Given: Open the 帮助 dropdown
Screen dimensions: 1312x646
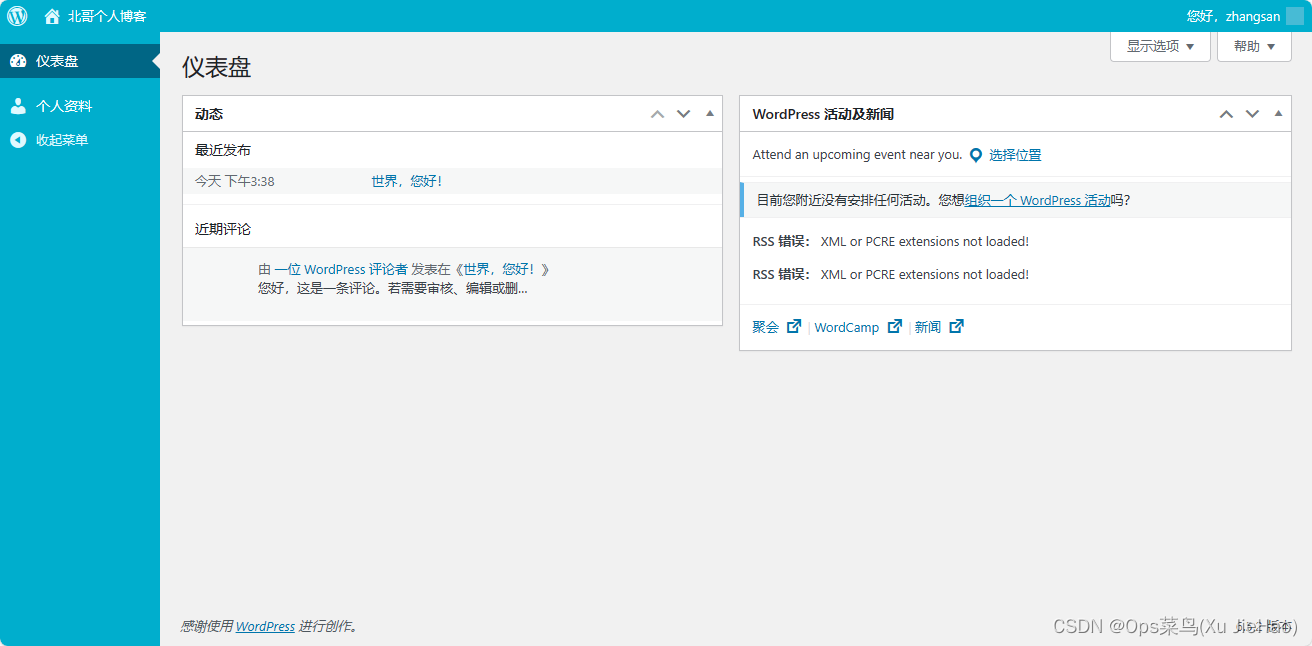Looking at the screenshot, I should coord(1253,46).
